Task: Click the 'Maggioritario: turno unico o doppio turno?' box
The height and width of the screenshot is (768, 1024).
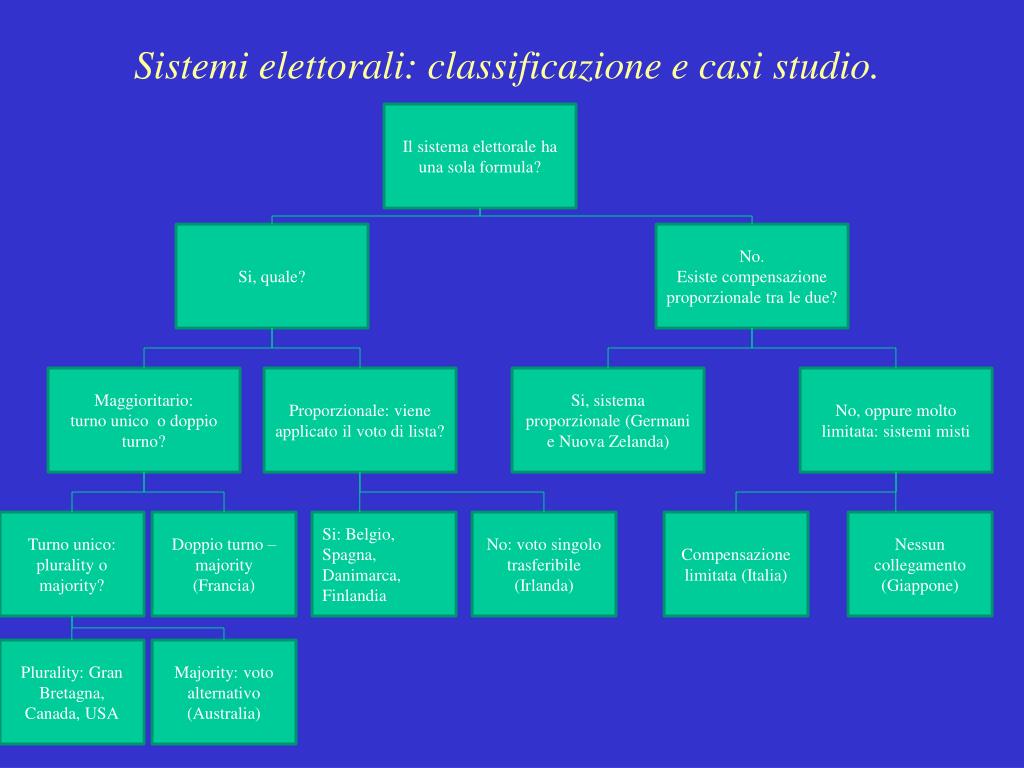Action: point(144,420)
